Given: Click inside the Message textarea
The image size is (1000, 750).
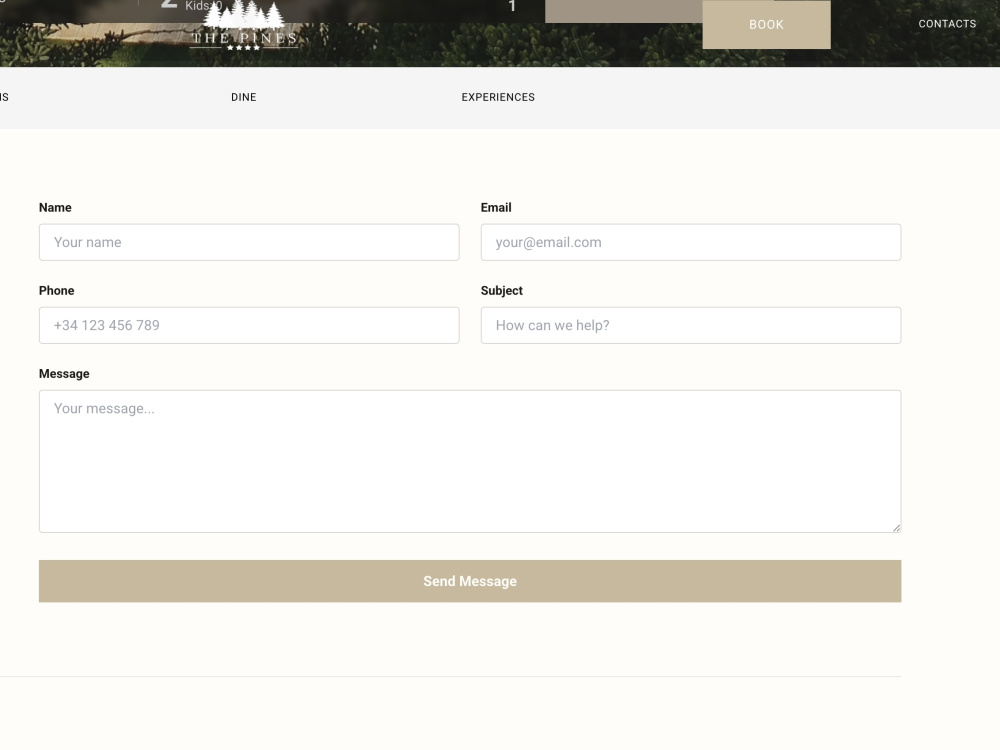Looking at the screenshot, I should pyautogui.click(x=470, y=461).
